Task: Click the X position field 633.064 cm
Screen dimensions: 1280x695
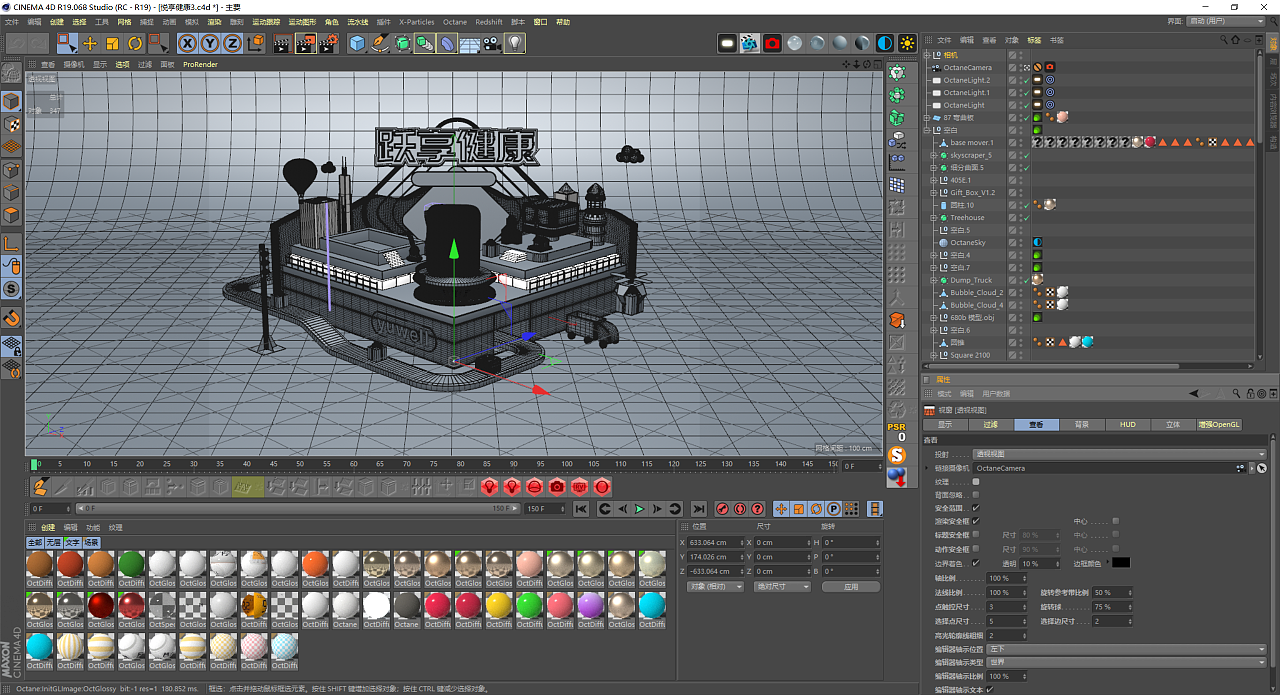Action: 716,542
